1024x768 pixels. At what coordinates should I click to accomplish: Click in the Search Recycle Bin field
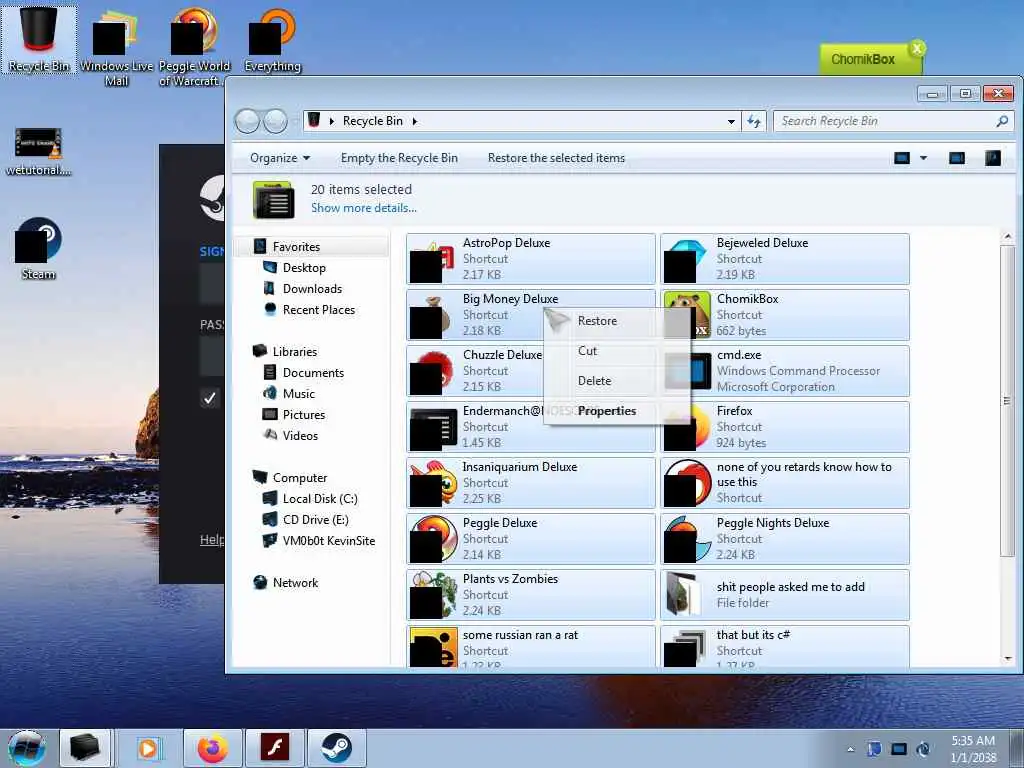[885, 121]
